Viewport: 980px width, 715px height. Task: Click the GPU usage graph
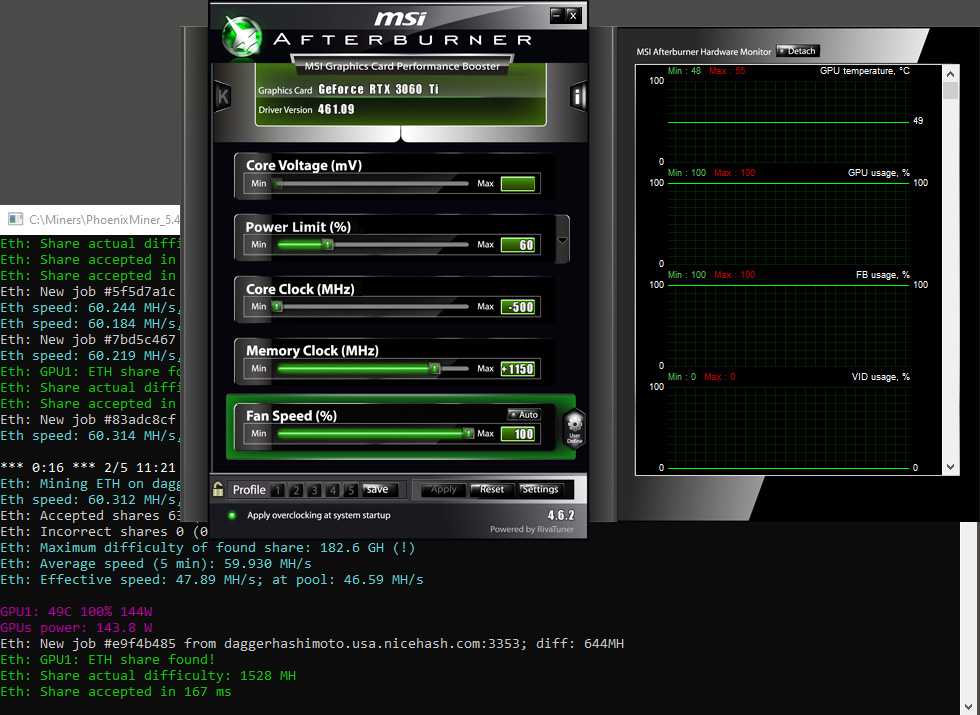[x=788, y=222]
